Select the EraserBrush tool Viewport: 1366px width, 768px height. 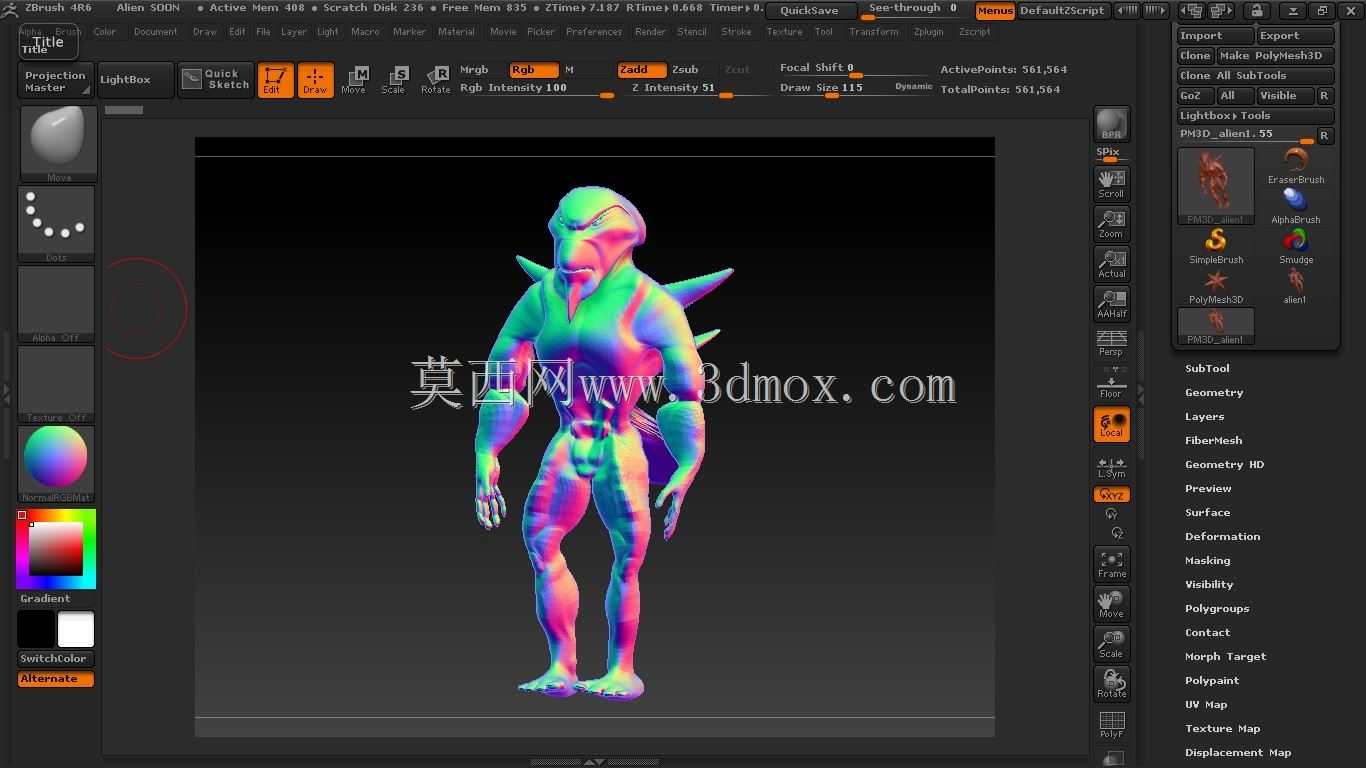click(x=1296, y=166)
